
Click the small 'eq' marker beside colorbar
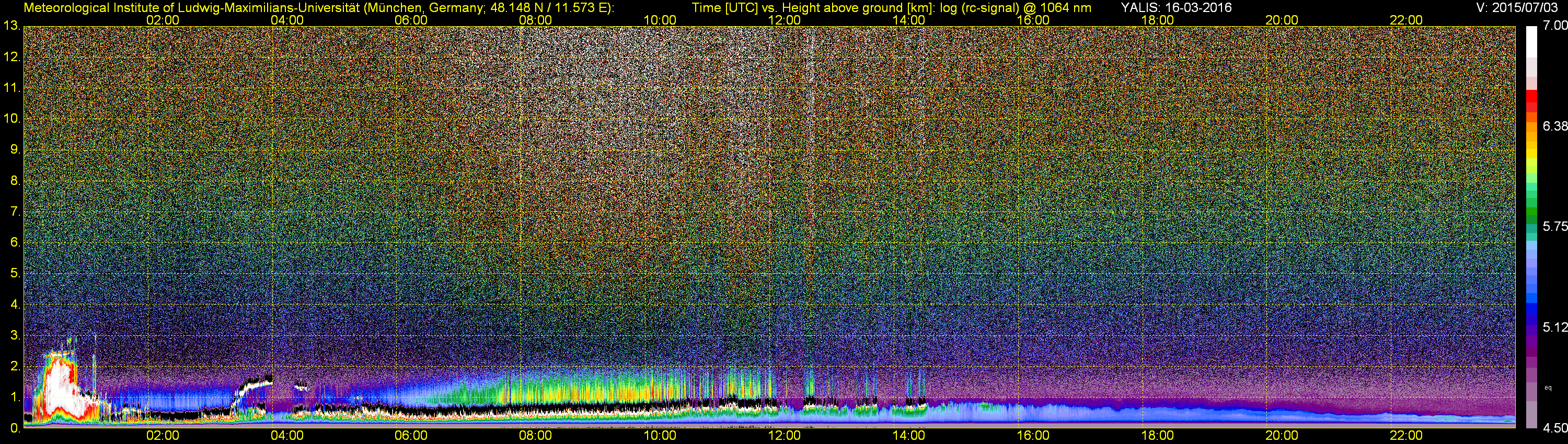pos(1548,388)
